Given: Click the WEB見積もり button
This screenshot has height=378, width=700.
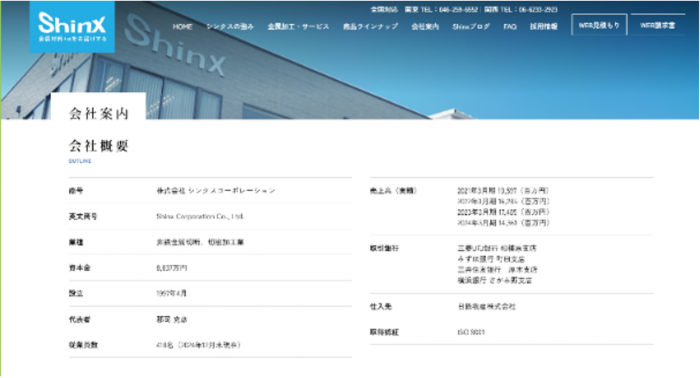Looking at the screenshot, I should (599, 25).
